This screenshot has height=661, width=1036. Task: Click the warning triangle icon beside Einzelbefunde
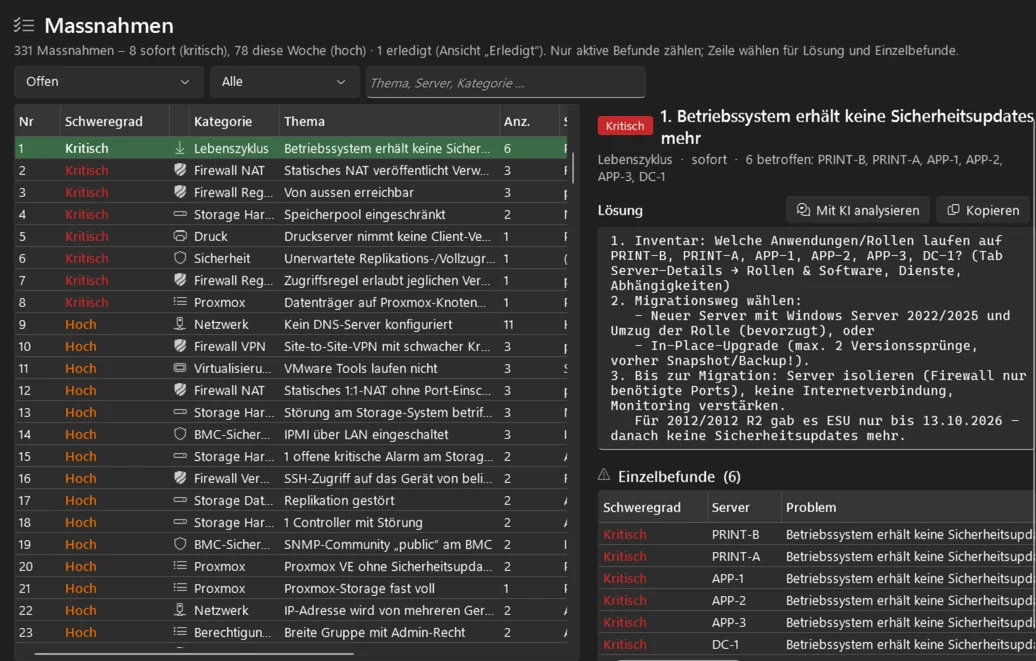[604, 475]
